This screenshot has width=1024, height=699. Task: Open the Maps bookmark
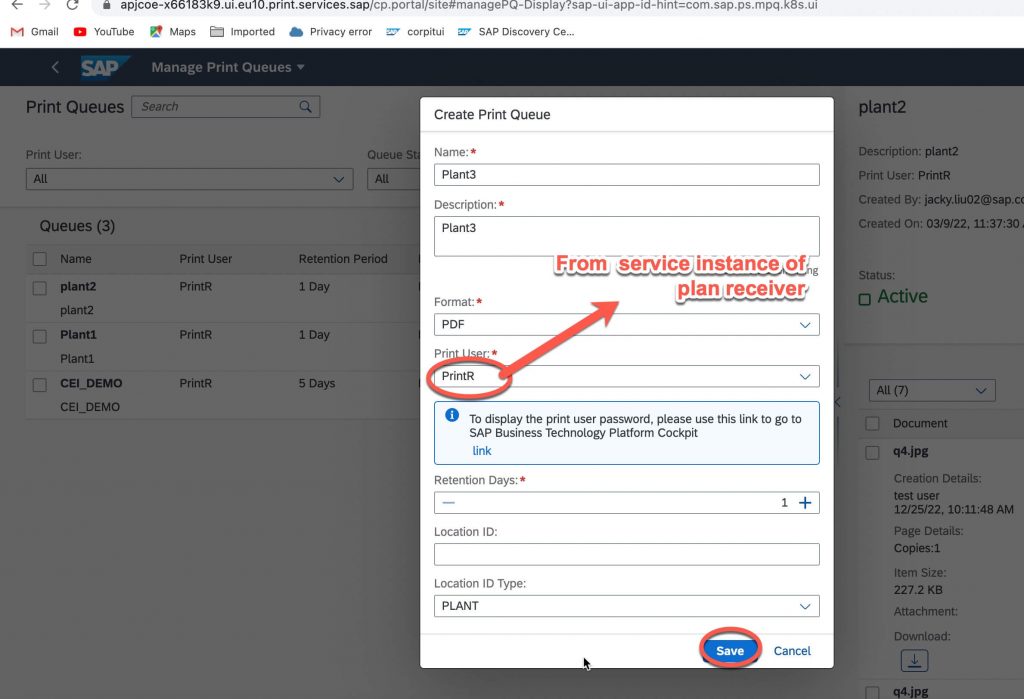point(172,31)
